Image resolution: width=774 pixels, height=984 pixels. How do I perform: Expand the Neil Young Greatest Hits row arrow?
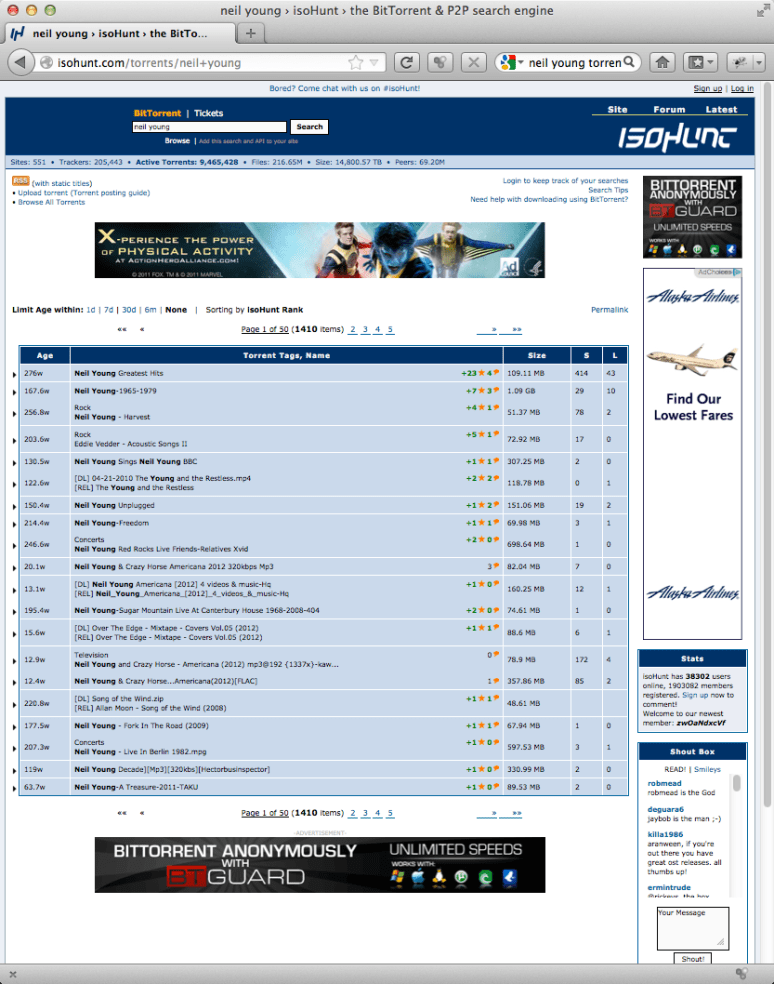click(15, 374)
